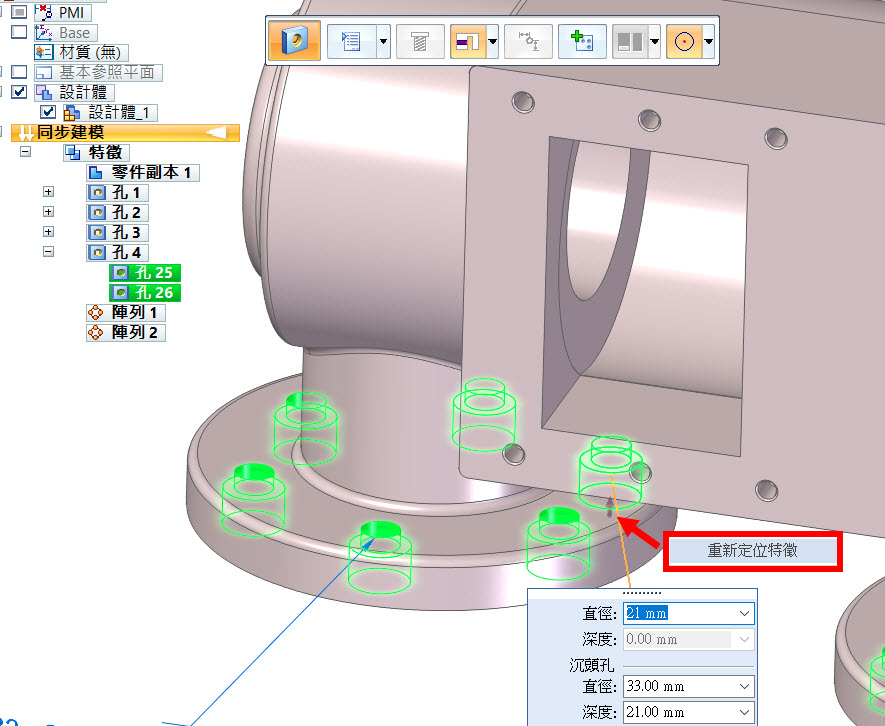The image size is (885, 726).
Task: Open dropdown arrow beside extent type icon
Action: tap(492, 41)
